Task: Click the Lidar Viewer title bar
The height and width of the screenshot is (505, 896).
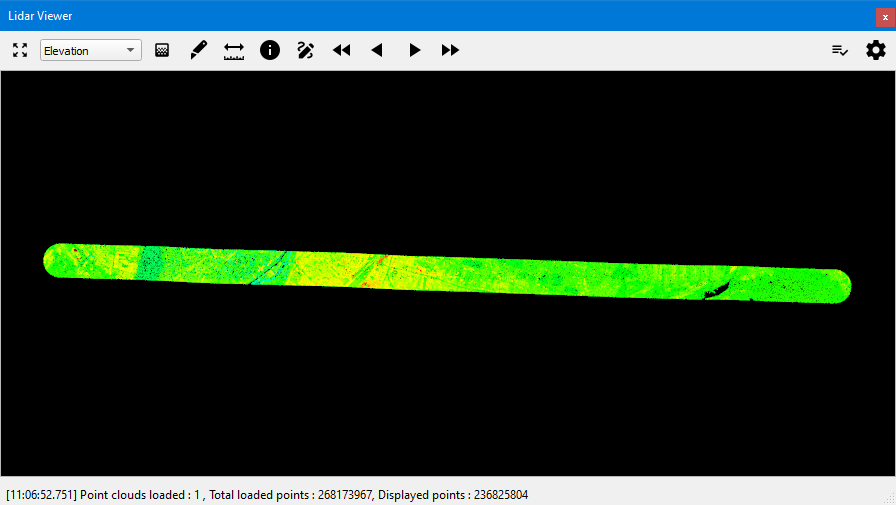Action: (400, 16)
